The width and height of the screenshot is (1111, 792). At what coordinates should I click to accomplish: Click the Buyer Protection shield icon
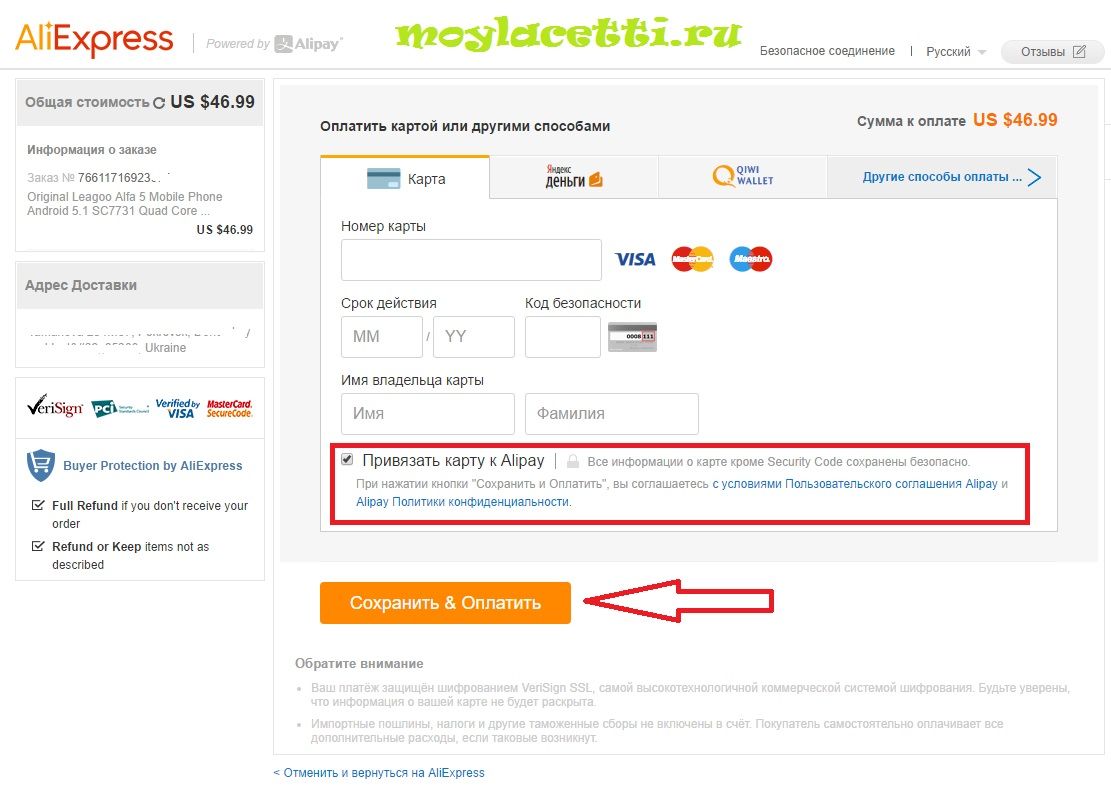tap(40, 465)
